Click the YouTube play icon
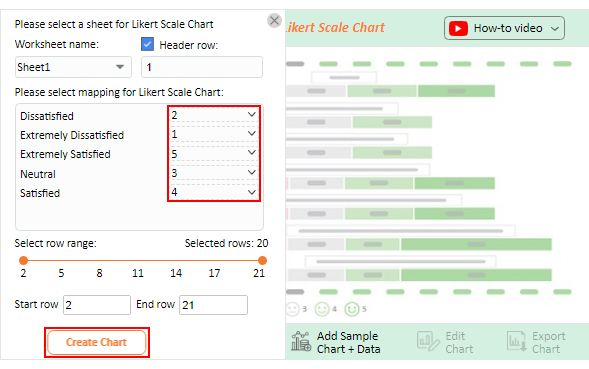This screenshot has width=589, height=369. pyautogui.click(x=458, y=28)
